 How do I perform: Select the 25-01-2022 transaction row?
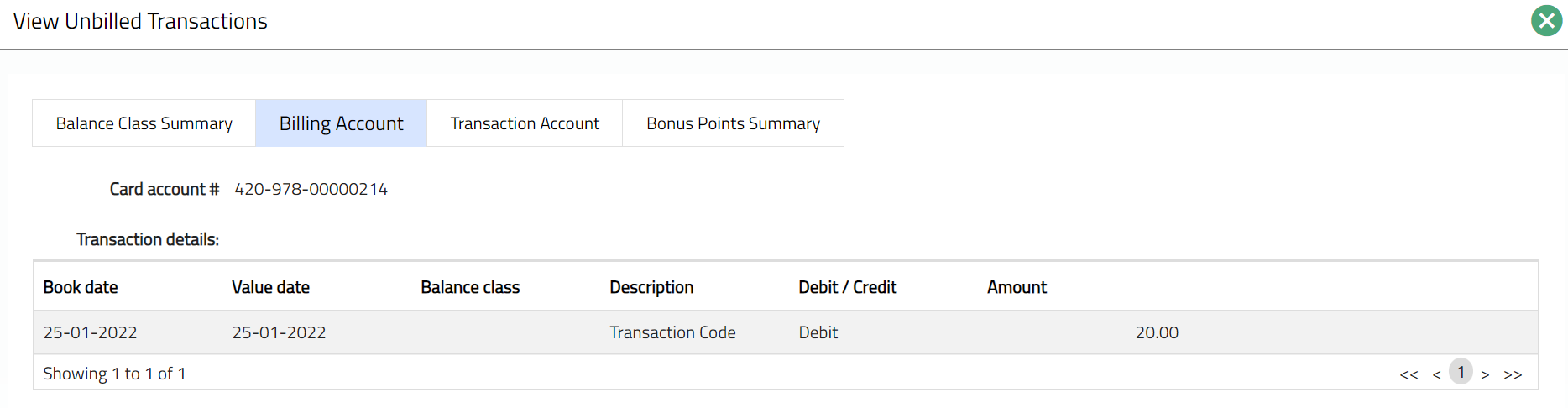point(90,332)
